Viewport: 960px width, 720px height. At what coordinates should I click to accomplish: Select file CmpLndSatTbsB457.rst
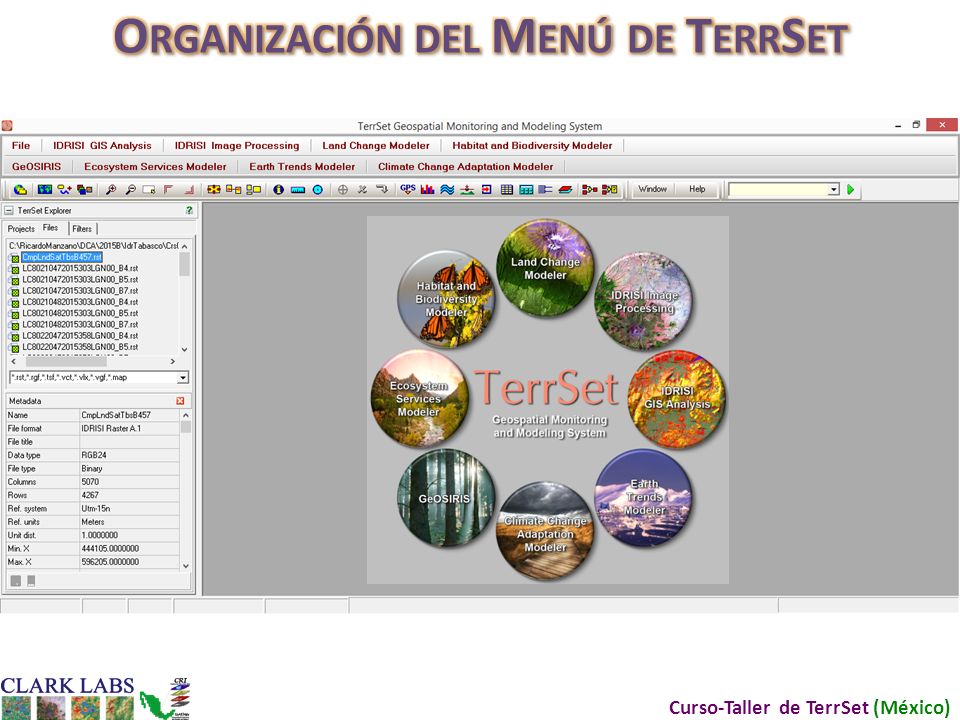pyautogui.click(x=62, y=257)
